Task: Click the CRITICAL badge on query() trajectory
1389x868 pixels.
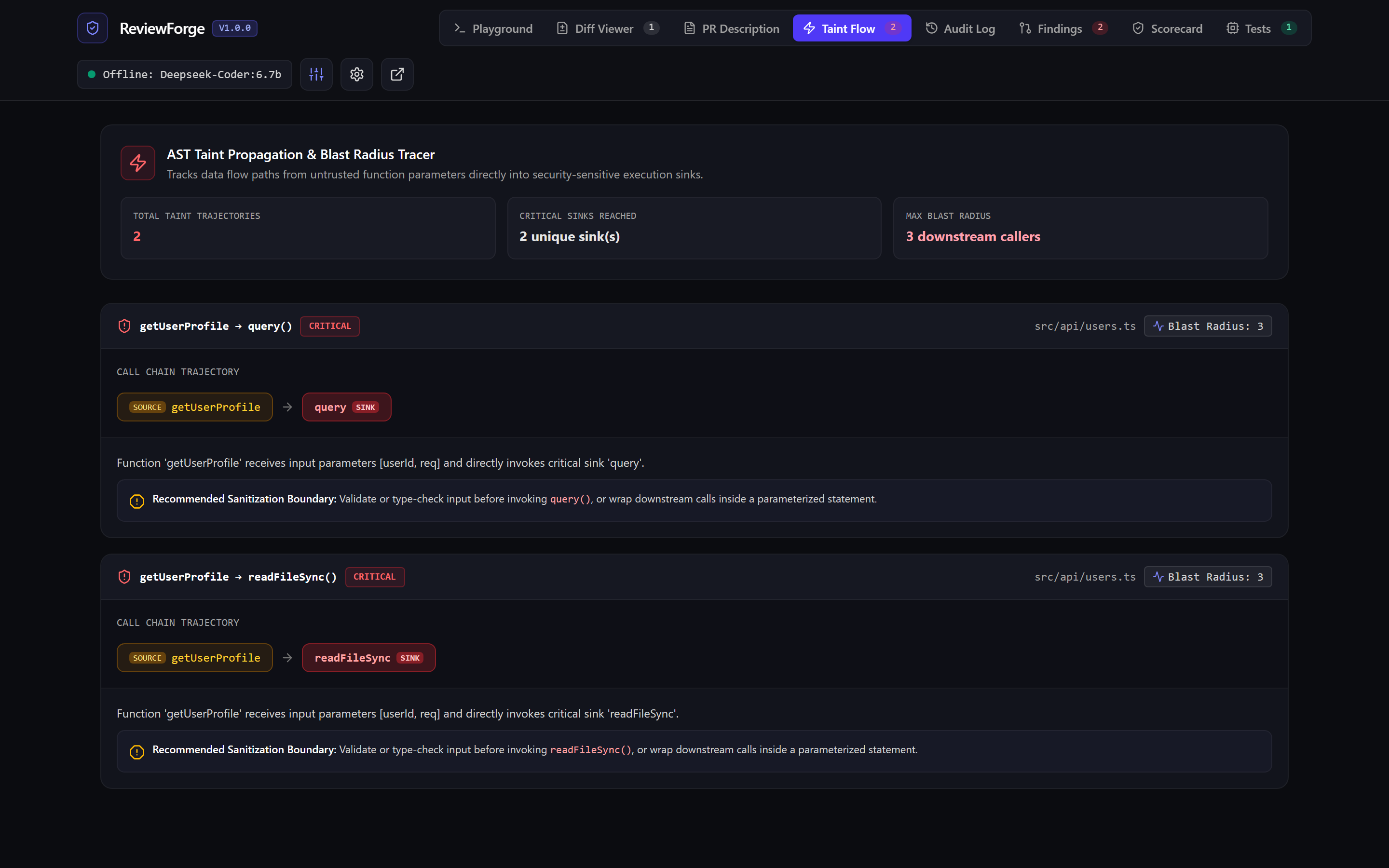Action: [x=329, y=326]
